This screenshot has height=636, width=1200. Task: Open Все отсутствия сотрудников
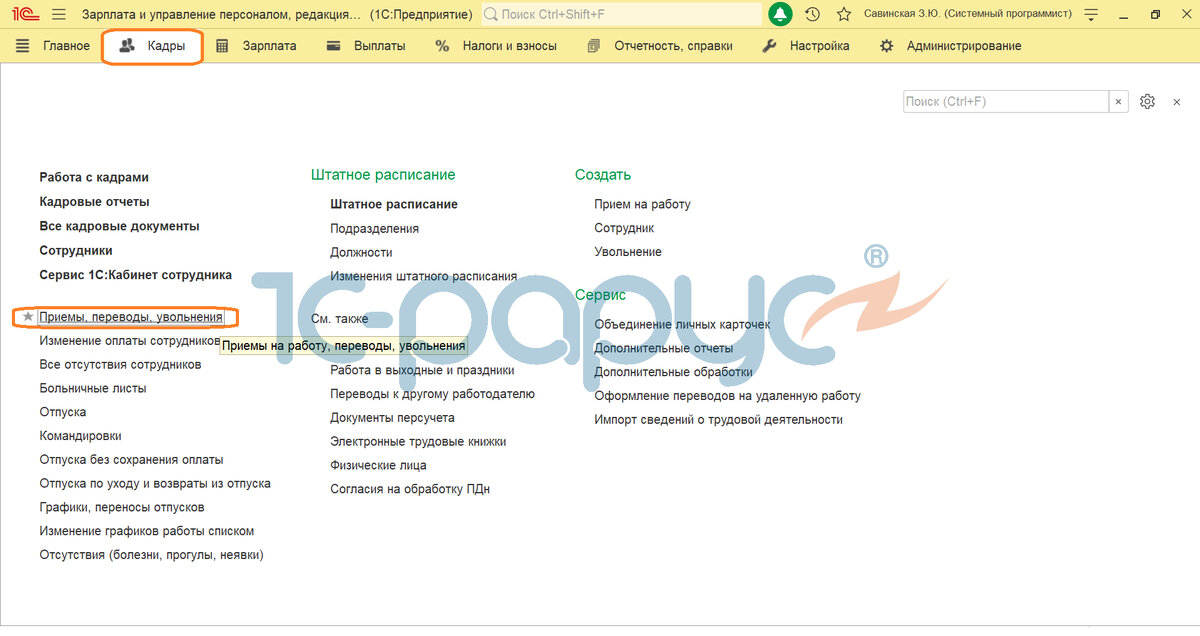pos(120,365)
